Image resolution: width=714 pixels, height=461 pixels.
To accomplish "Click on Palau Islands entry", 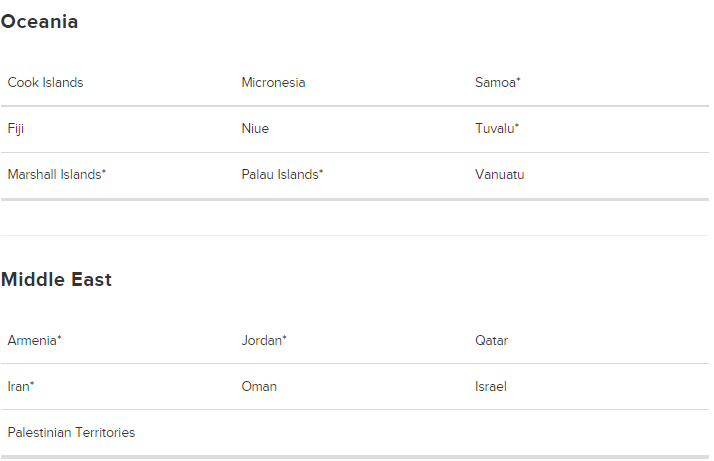I will (x=280, y=174).
